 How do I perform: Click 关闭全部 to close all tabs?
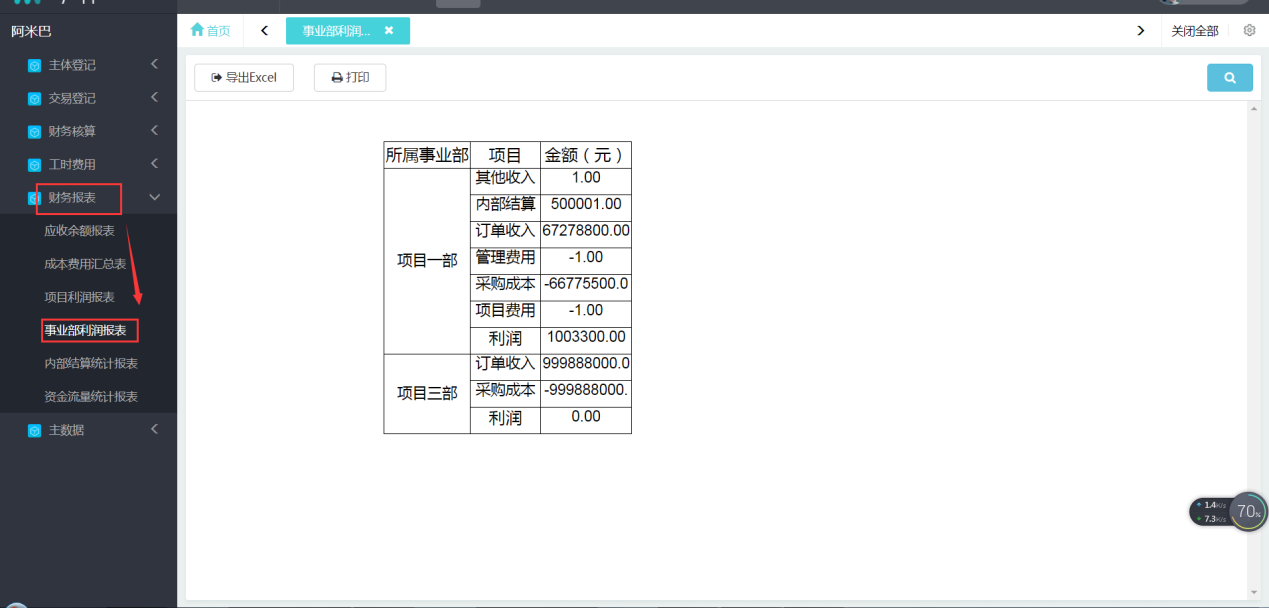coord(1195,31)
